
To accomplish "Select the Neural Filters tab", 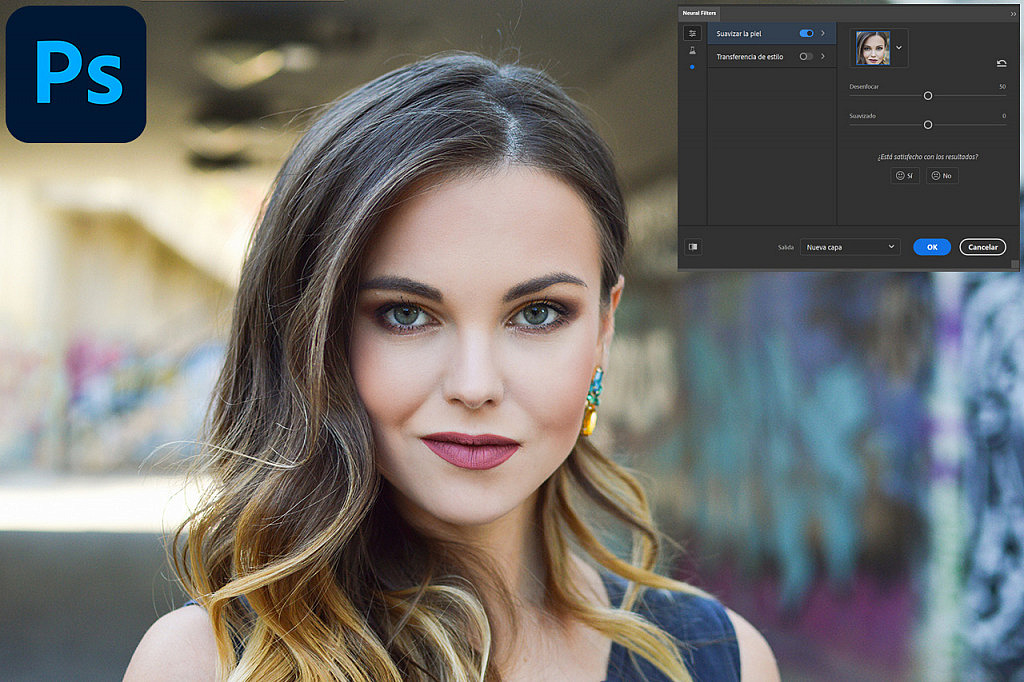I will (x=698, y=13).
